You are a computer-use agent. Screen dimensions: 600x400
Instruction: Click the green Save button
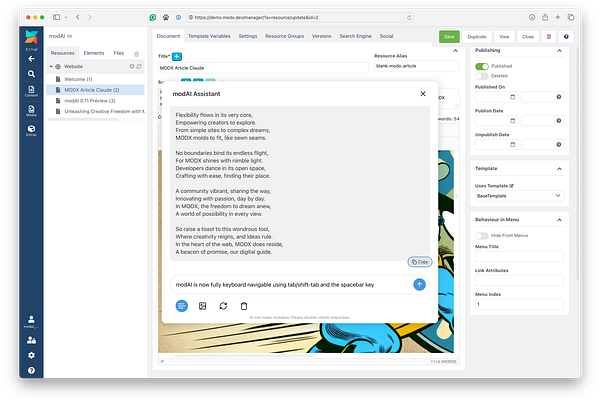tap(449, 37)
